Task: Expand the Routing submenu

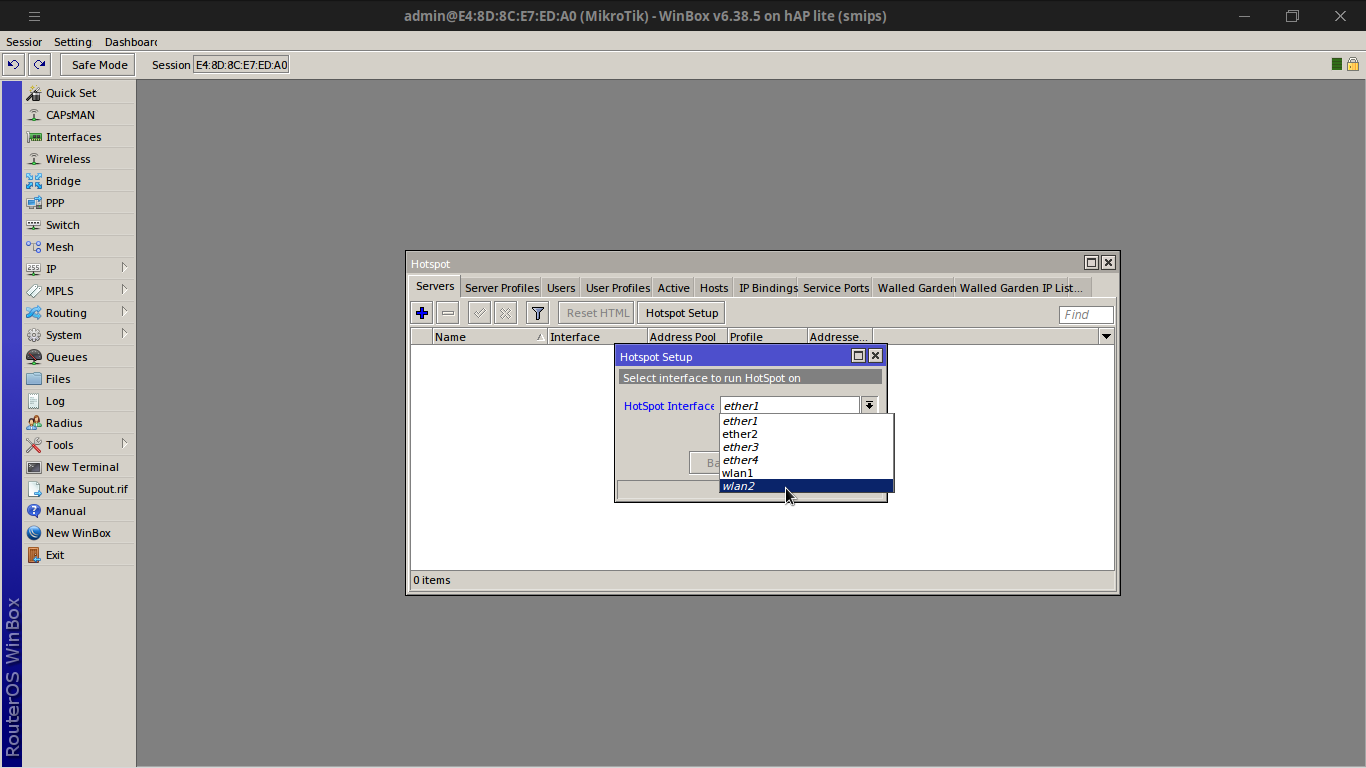Action: click(78, 313)
